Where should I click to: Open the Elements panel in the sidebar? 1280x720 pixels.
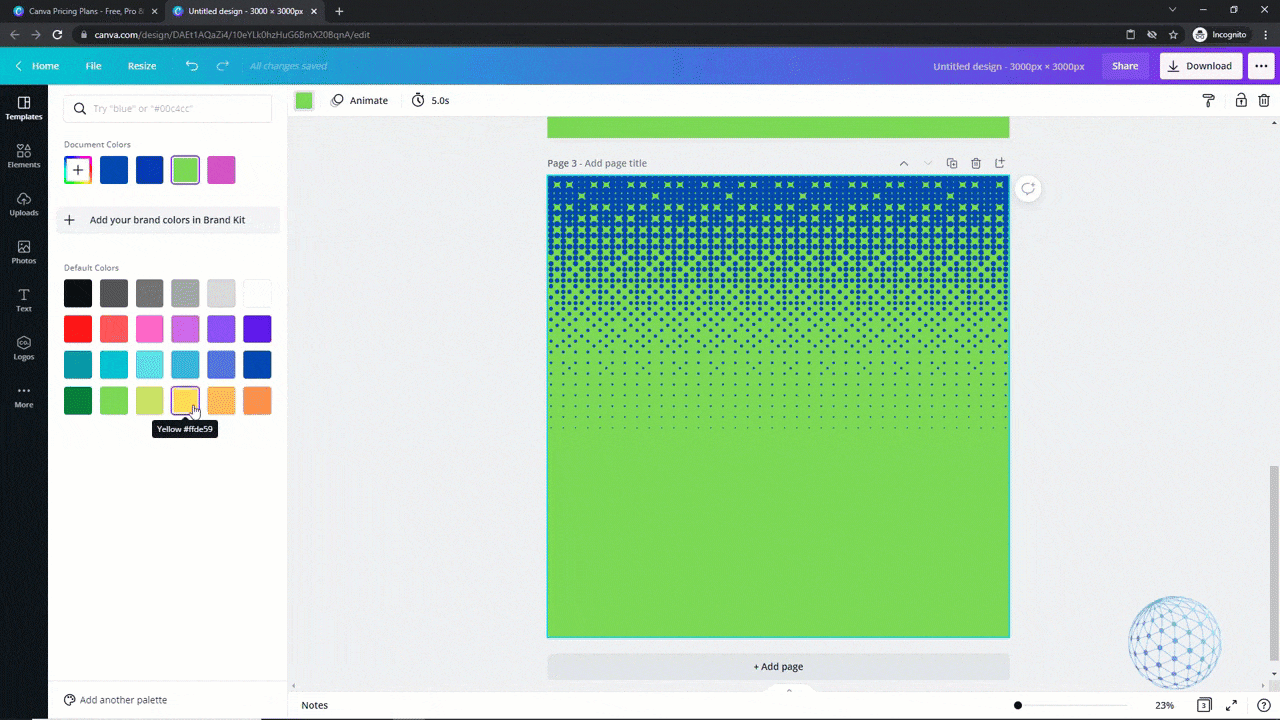23,157
